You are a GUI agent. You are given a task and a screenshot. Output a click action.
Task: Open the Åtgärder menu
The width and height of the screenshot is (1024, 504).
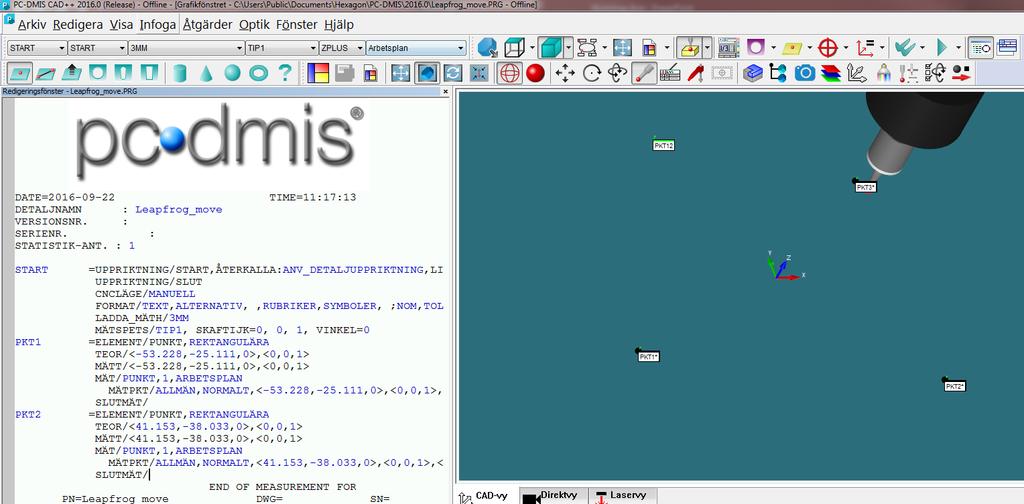pyautogui.click(x=207, y=25)
